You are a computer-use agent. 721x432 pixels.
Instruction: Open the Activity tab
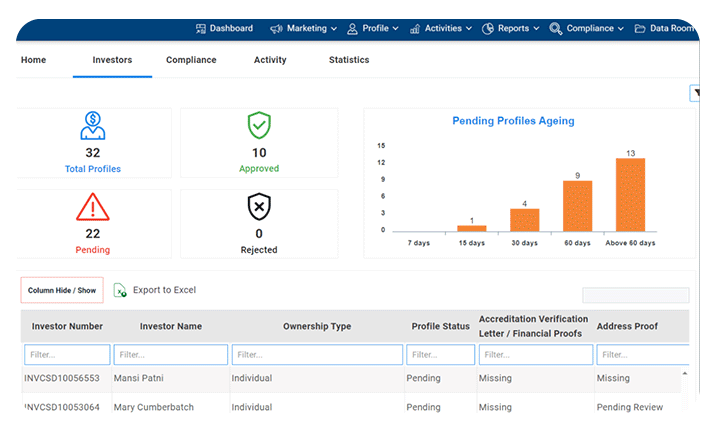point(270,60)
